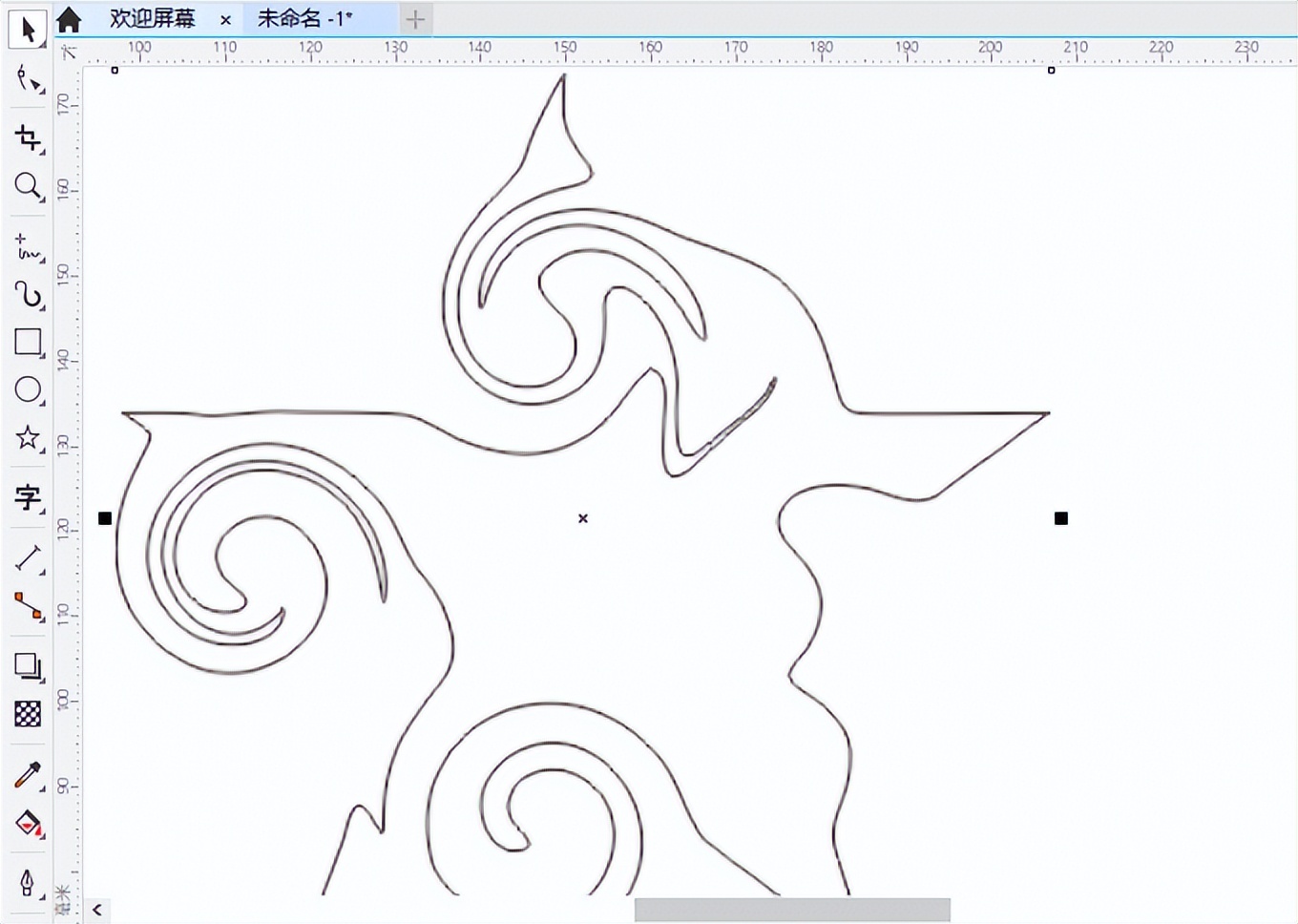Pick the Transparency checkerboard tool
This screenshot has width=1298, height=924.
click(28, 714)
